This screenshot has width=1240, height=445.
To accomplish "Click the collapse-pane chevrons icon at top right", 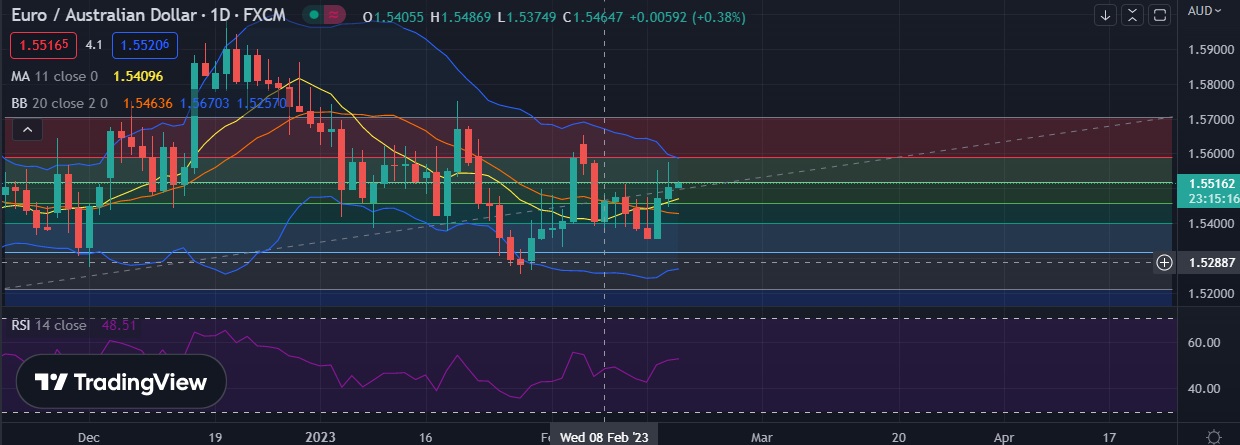I will click(1132, 14).
